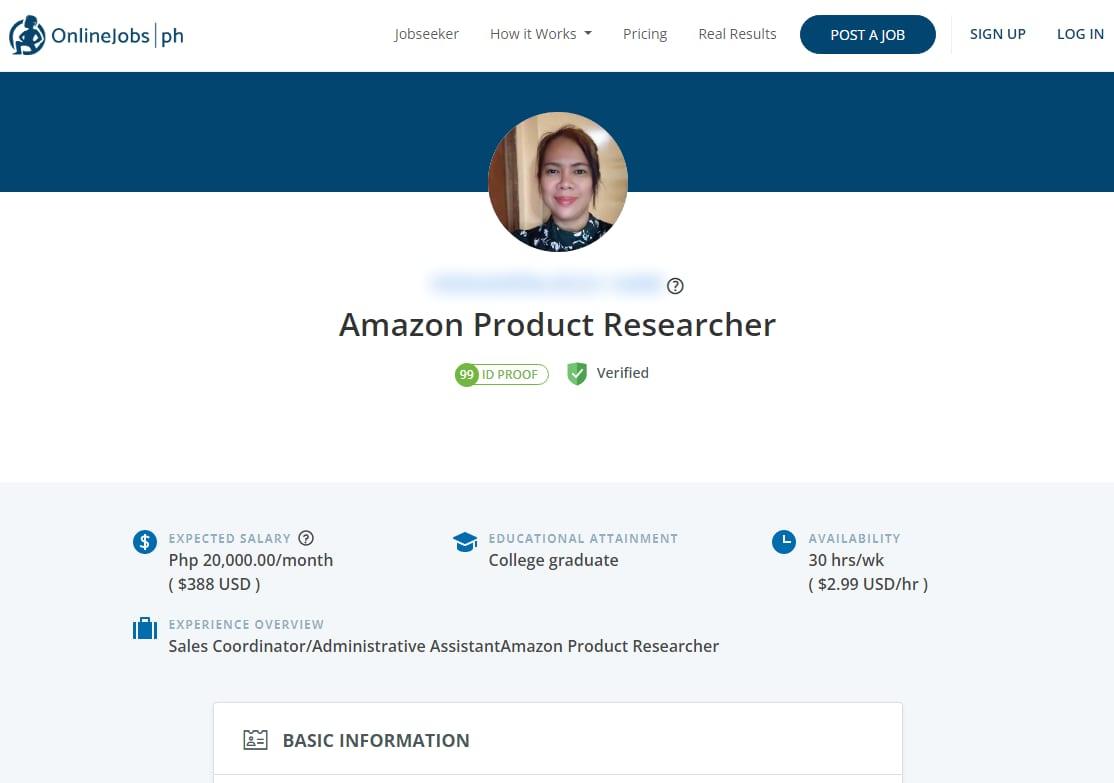Click the Basic Information section header

(x=376, y=740)
